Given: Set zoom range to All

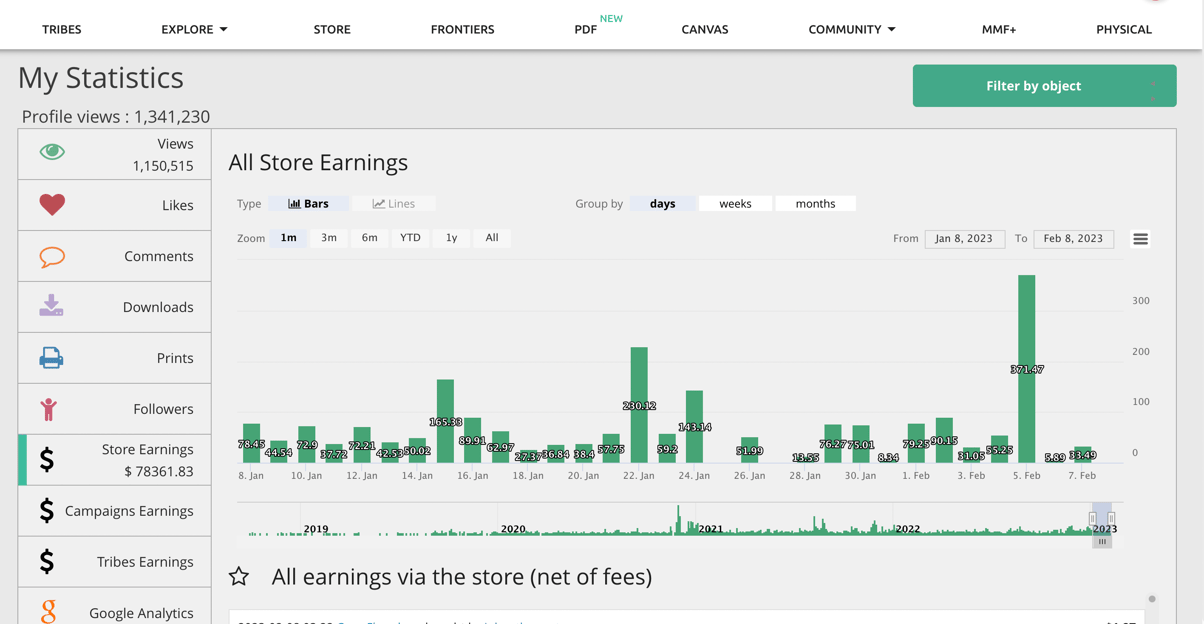Looking at the screenshot, I should (492, 238).
